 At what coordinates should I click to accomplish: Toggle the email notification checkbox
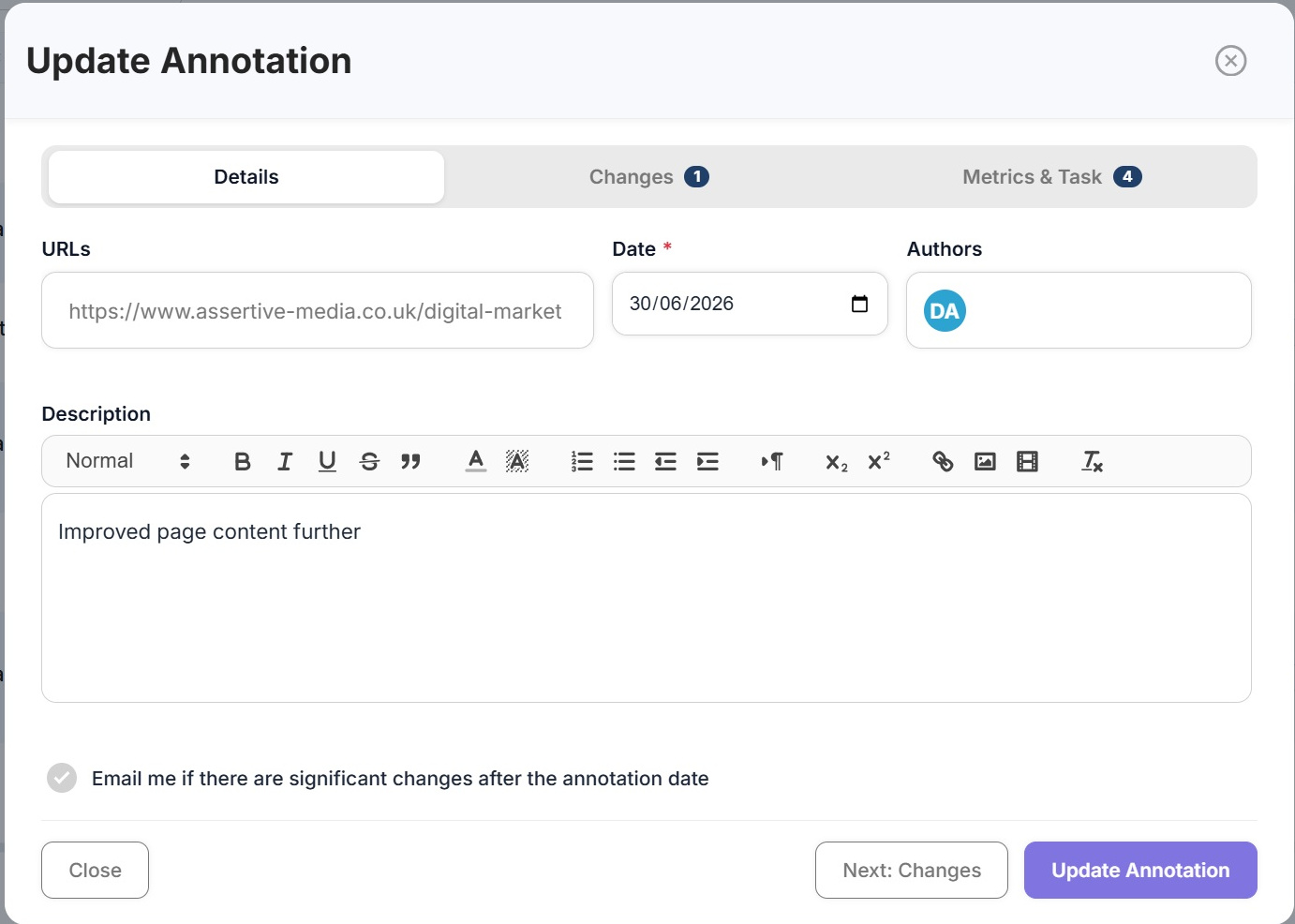(x=62, y=778)
